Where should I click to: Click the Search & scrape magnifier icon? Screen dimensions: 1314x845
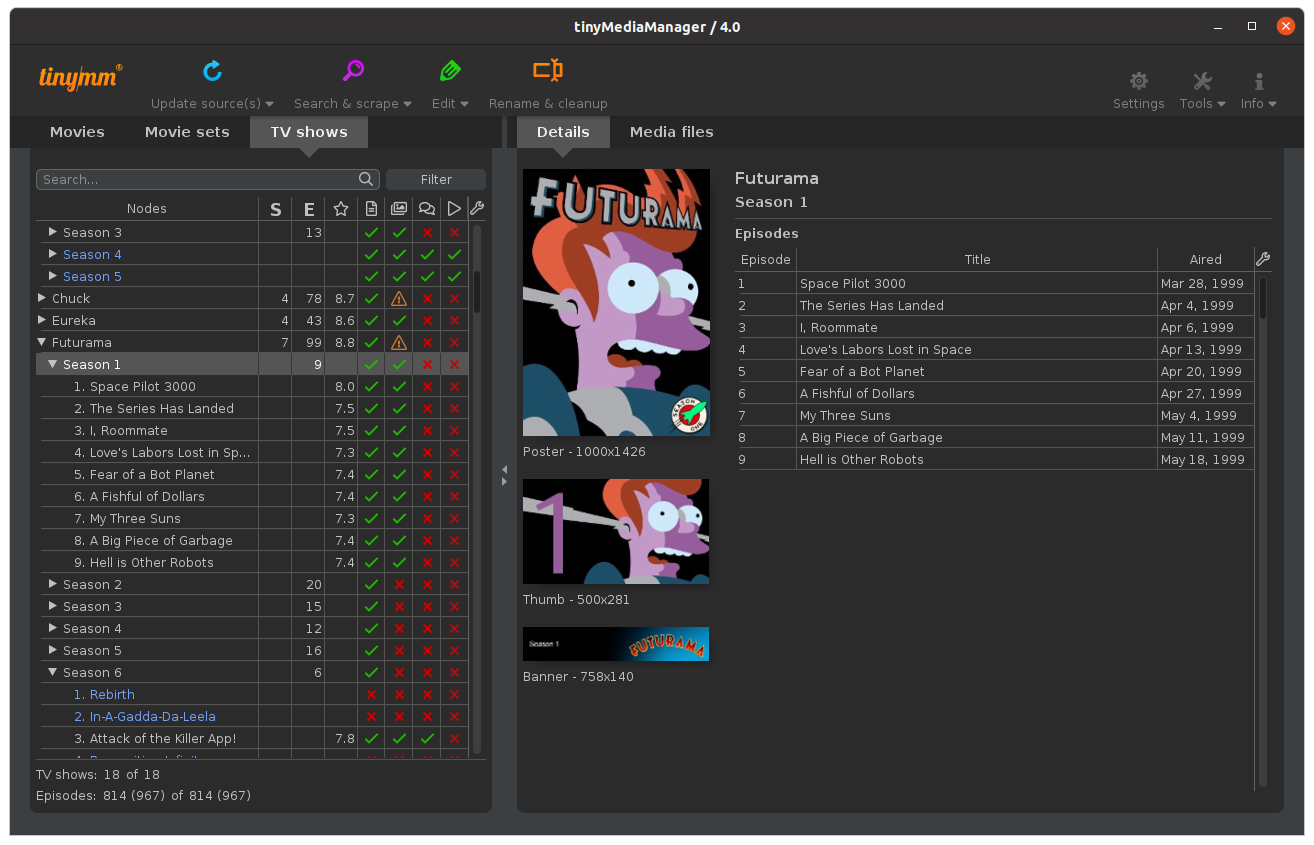point(353,71)
